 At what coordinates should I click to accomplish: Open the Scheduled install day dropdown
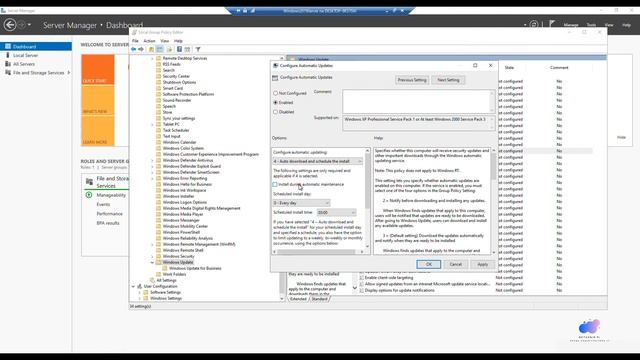pos(301,203)
